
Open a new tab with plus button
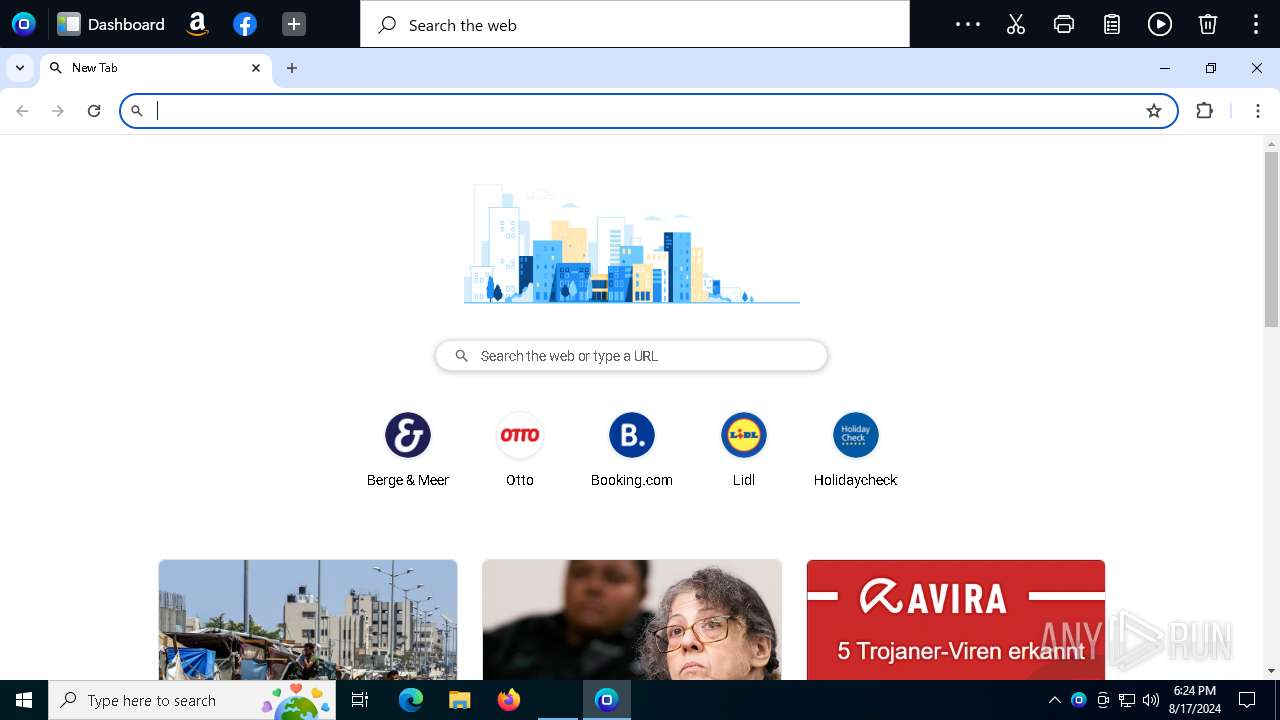(292, 68)
